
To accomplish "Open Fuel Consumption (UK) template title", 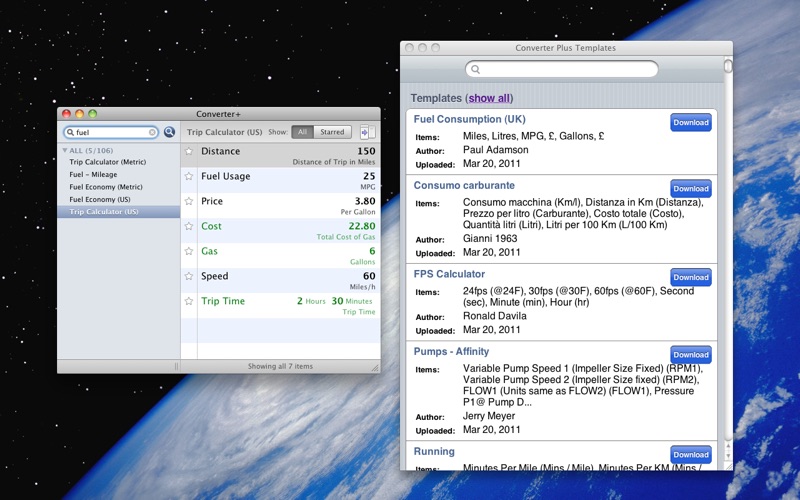I will tap(469, 119).
